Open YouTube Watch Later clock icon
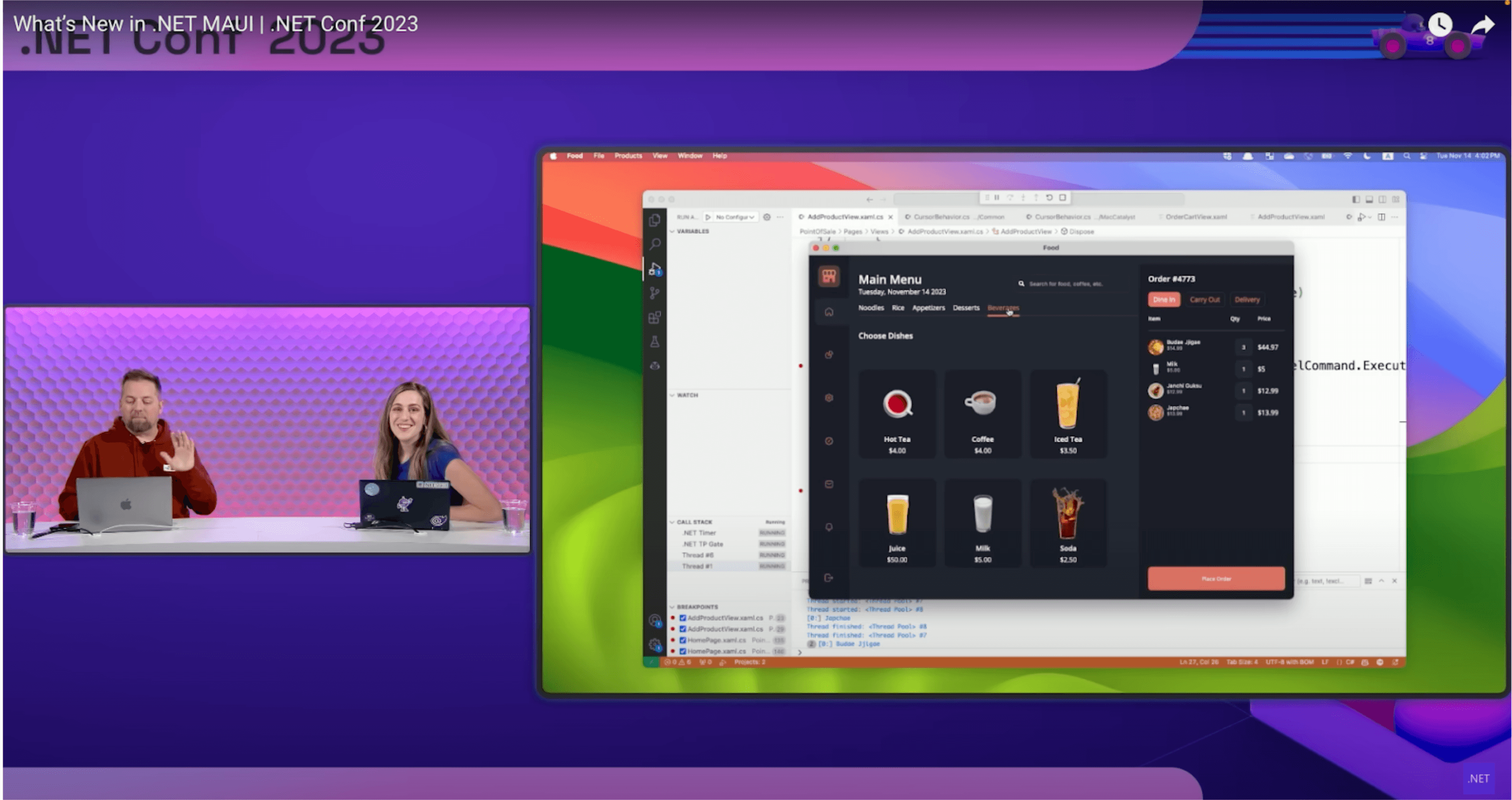Image resolution: width=1512 pixels, height=800 pixels. 1440,25
